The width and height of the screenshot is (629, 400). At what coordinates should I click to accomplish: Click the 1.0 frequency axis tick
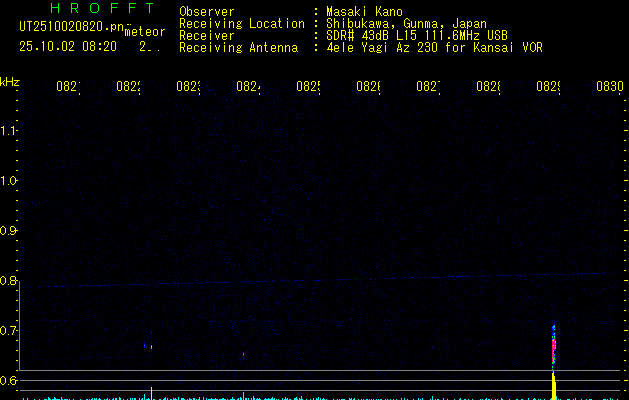tap(10, 181)
